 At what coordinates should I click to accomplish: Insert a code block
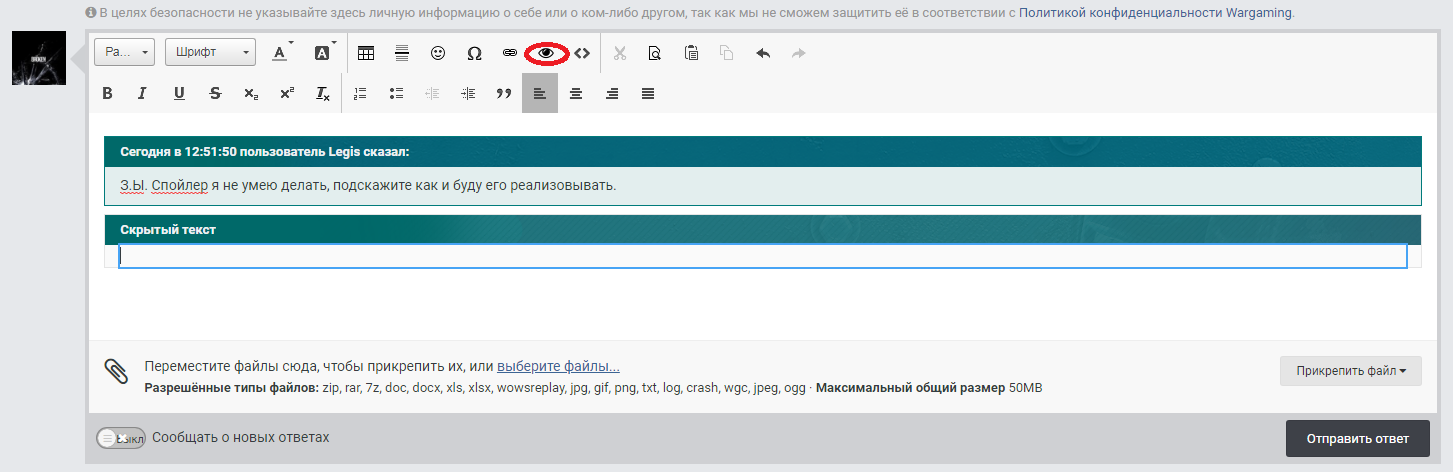(582, 53)
